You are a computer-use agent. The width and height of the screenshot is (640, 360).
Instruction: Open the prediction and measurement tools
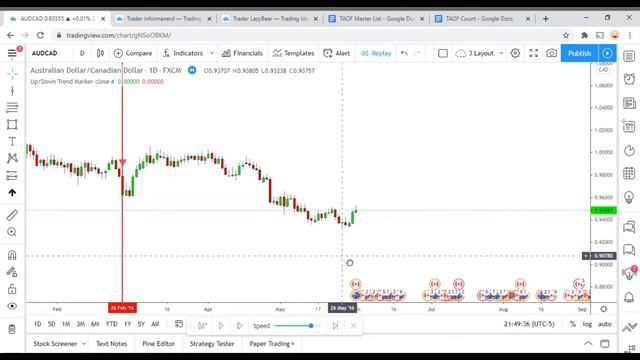[12, 176]
